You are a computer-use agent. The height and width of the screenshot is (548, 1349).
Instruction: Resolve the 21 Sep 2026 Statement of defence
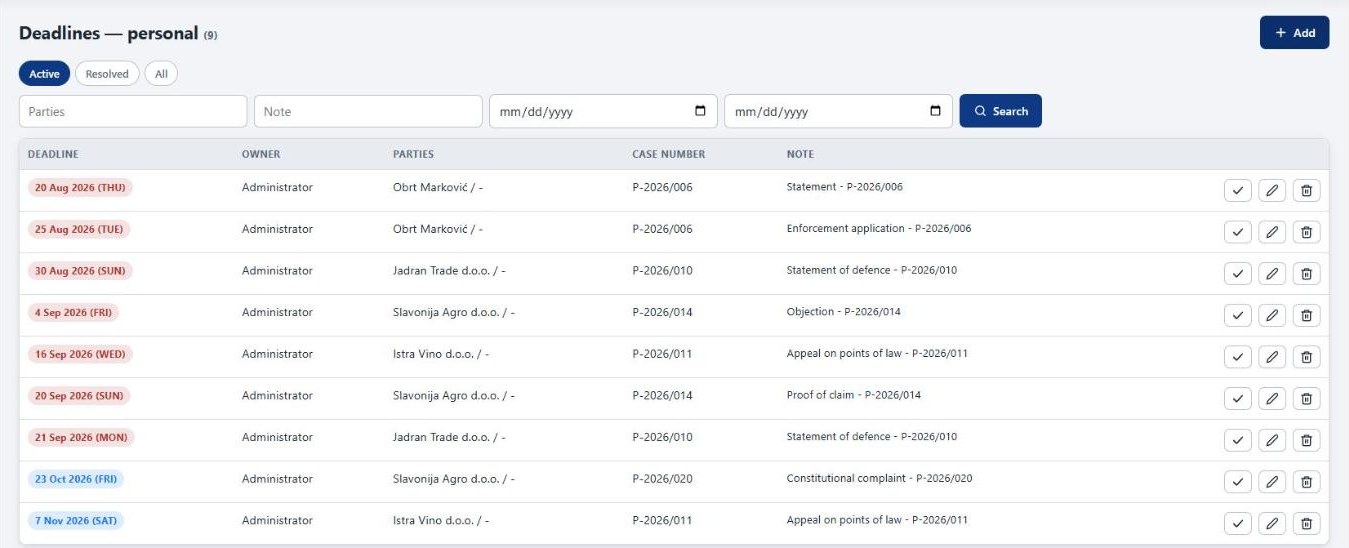pos(1238,440)
